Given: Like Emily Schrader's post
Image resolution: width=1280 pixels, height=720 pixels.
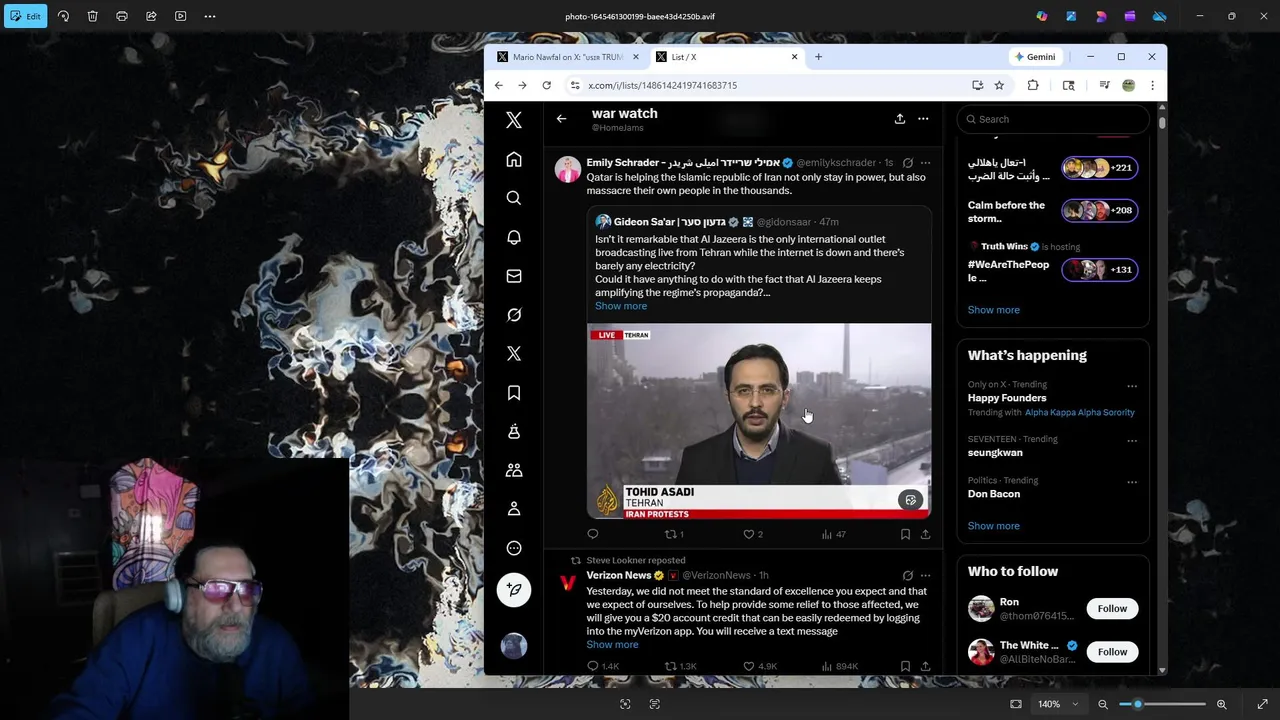Looking at the screenshot, I should pos(753,534).
